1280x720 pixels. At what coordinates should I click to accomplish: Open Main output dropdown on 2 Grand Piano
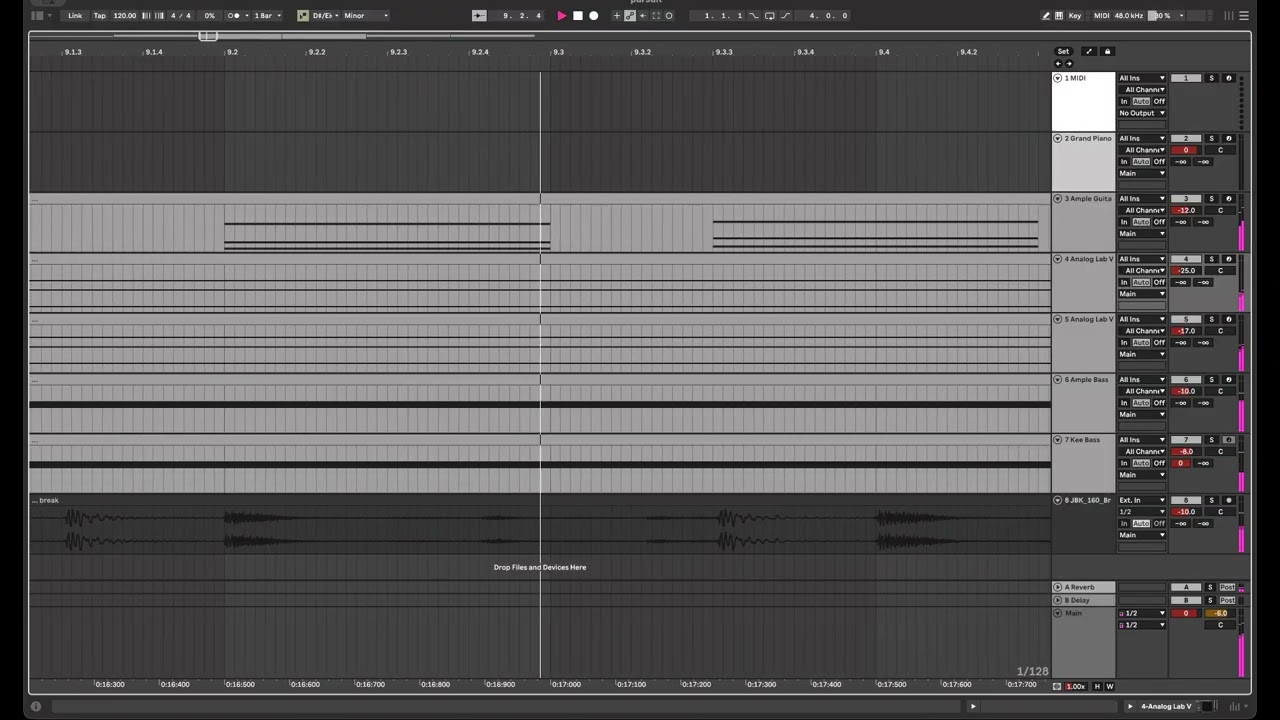1142,174
